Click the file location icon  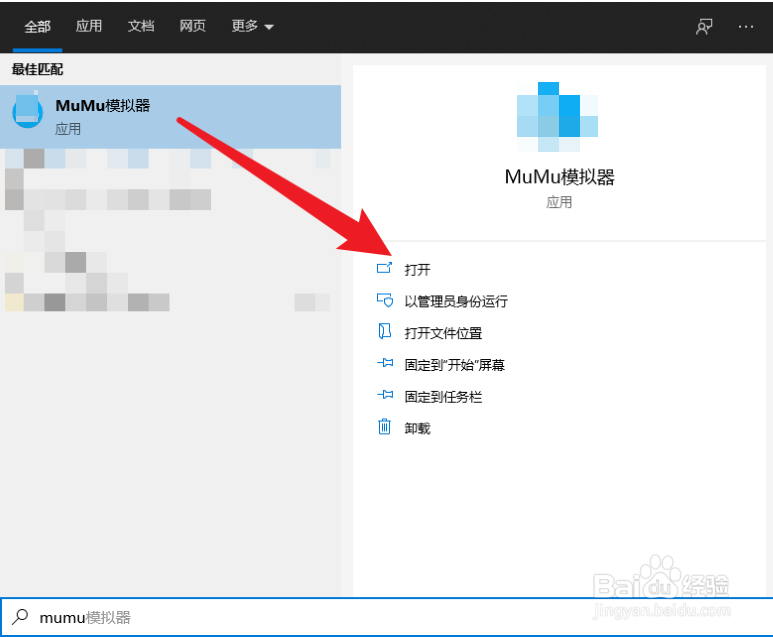(x=385, y=331)
